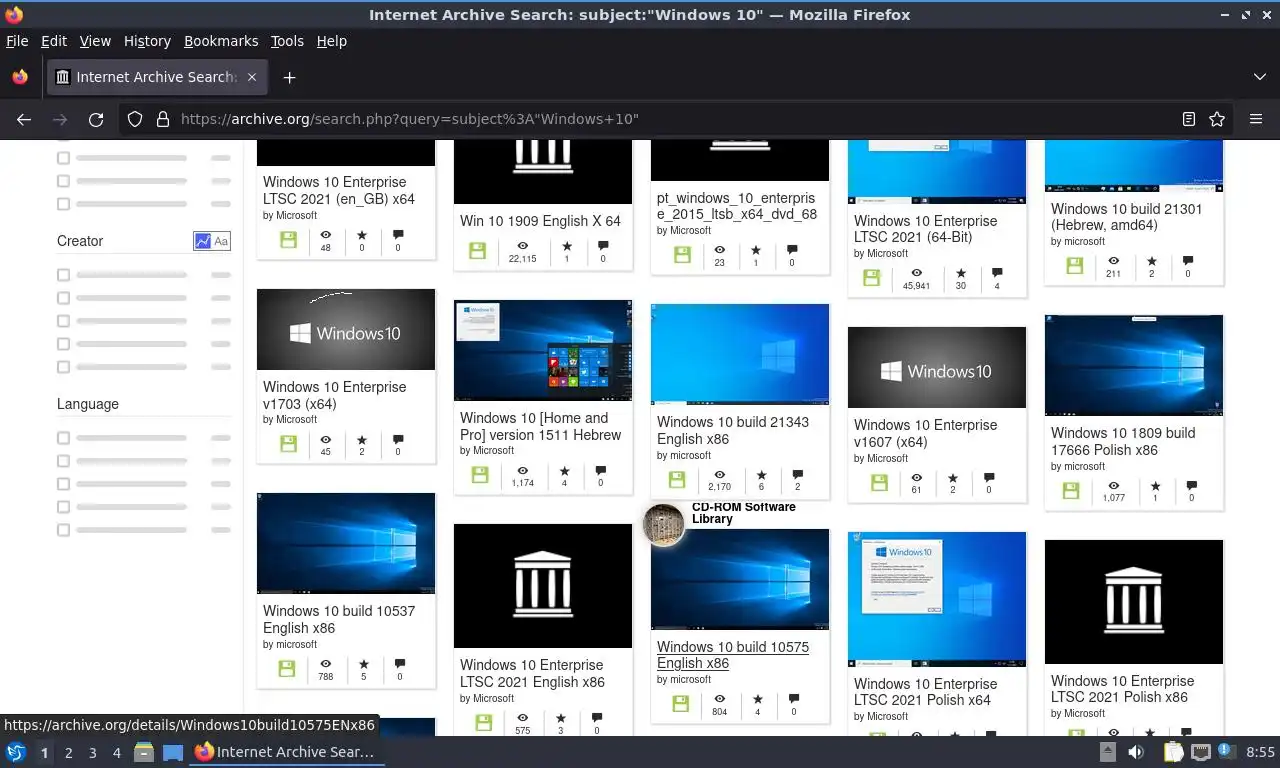Image resolution: width=1280 pixels, height=768 pixels.
Task: Tick the last checkbox under the Creator heading
Action: point(63,366)
